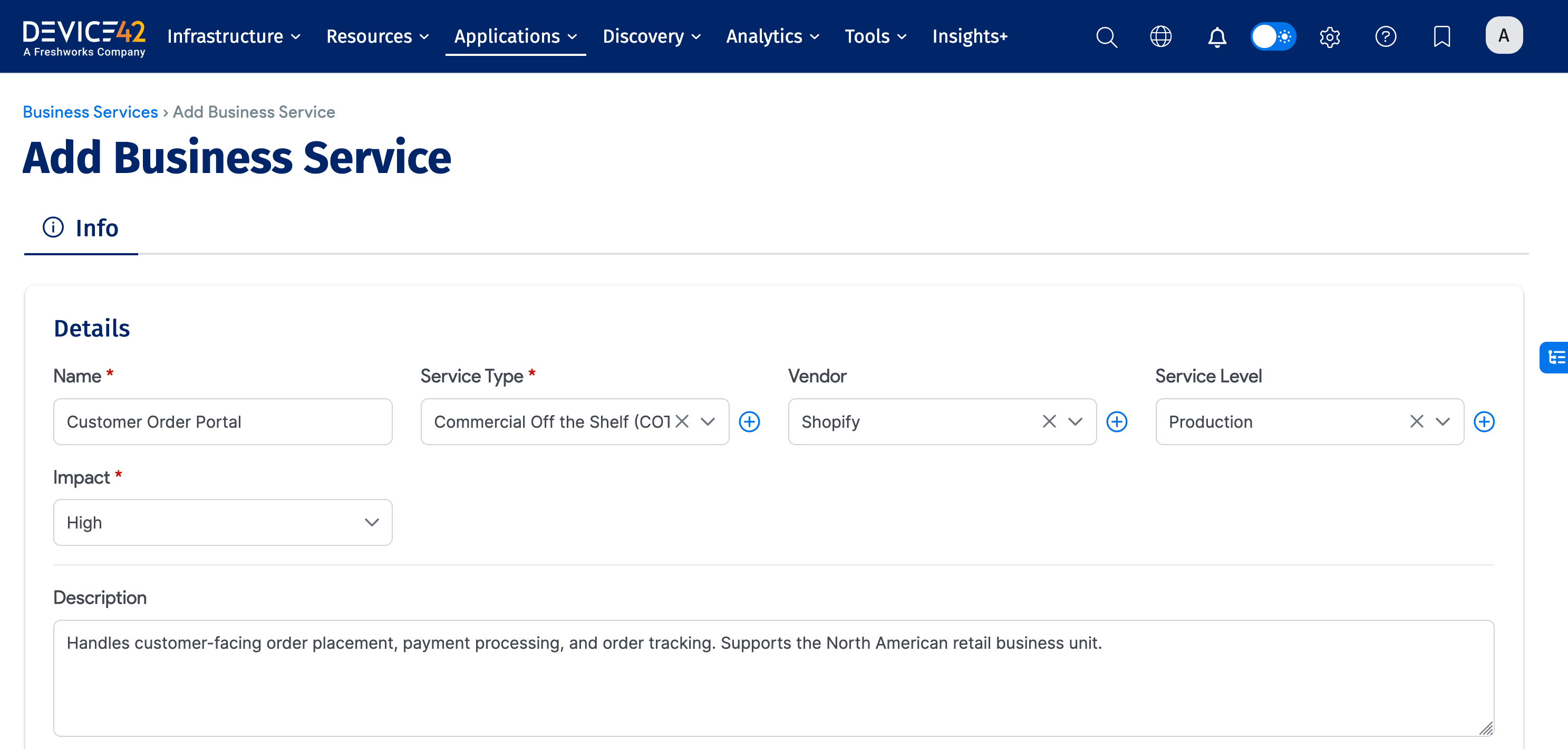Open the Service Level dropdown

[1442, 421]
